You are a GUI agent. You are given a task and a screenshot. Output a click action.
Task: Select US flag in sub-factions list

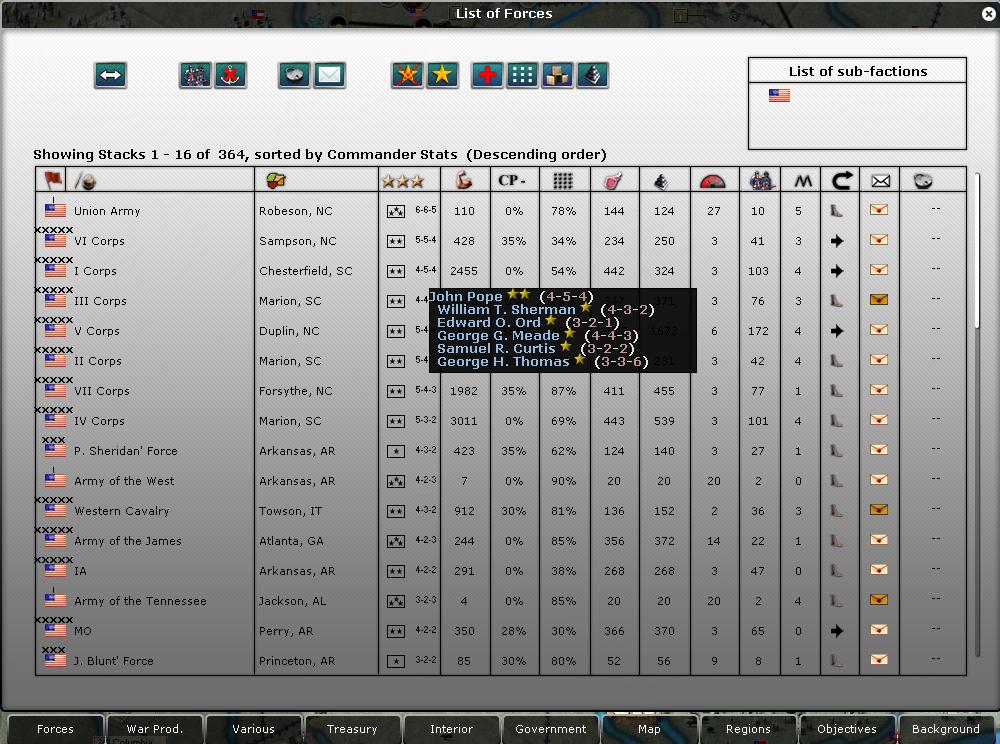(779, 96)
